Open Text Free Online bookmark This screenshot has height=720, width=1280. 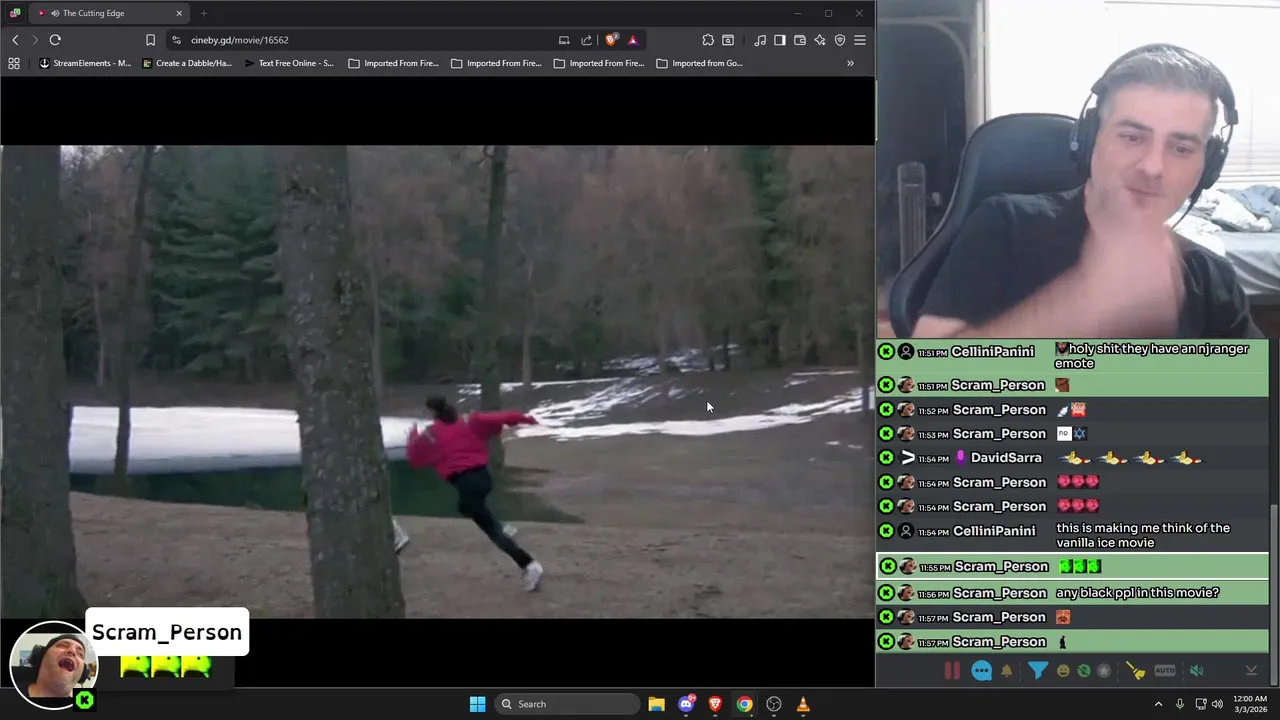(289, 63)
